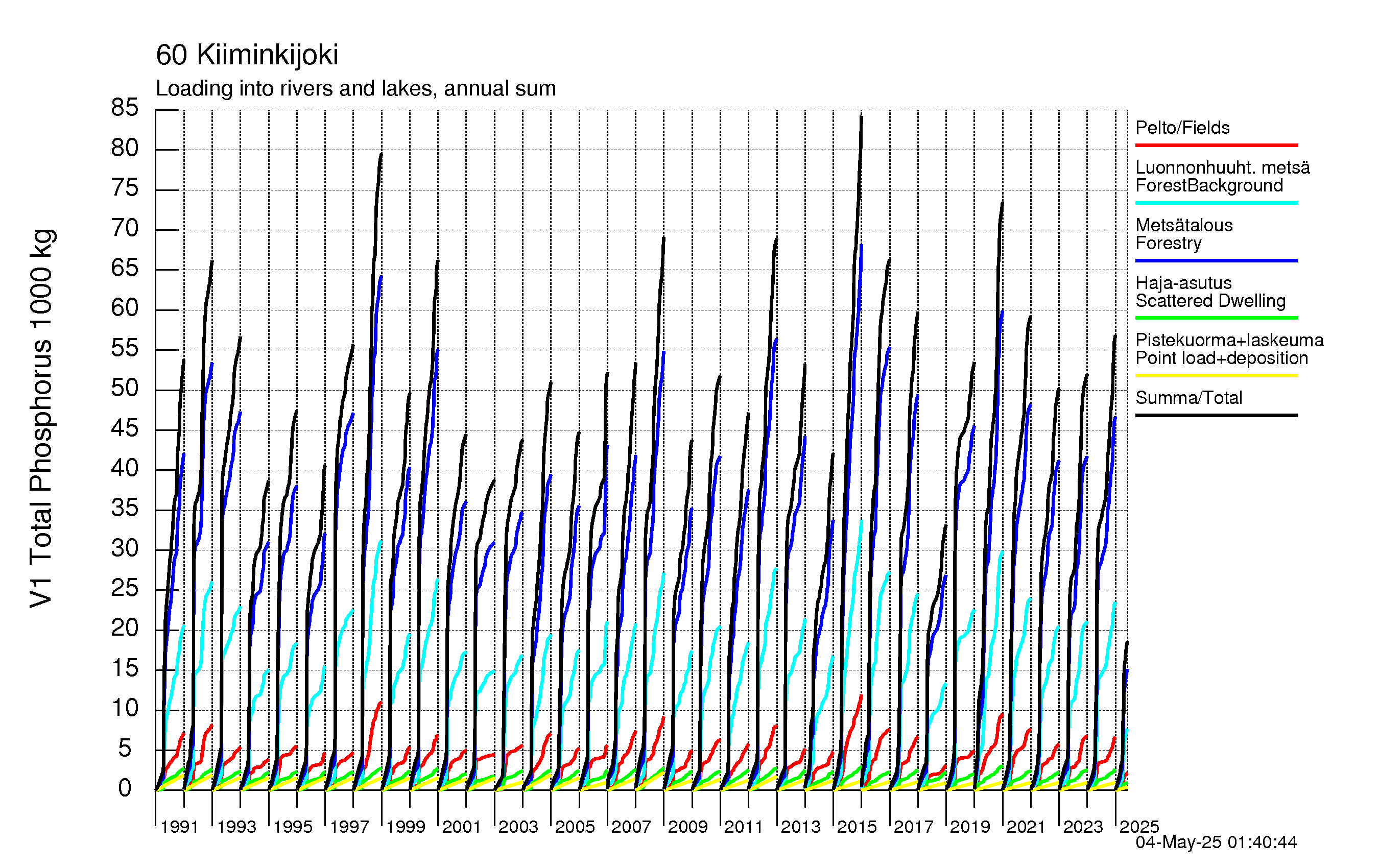The width and height of the screenshot is (1379, 868).
Task: Click the x-axis year label 1995
Action: (x=293, y=827)
